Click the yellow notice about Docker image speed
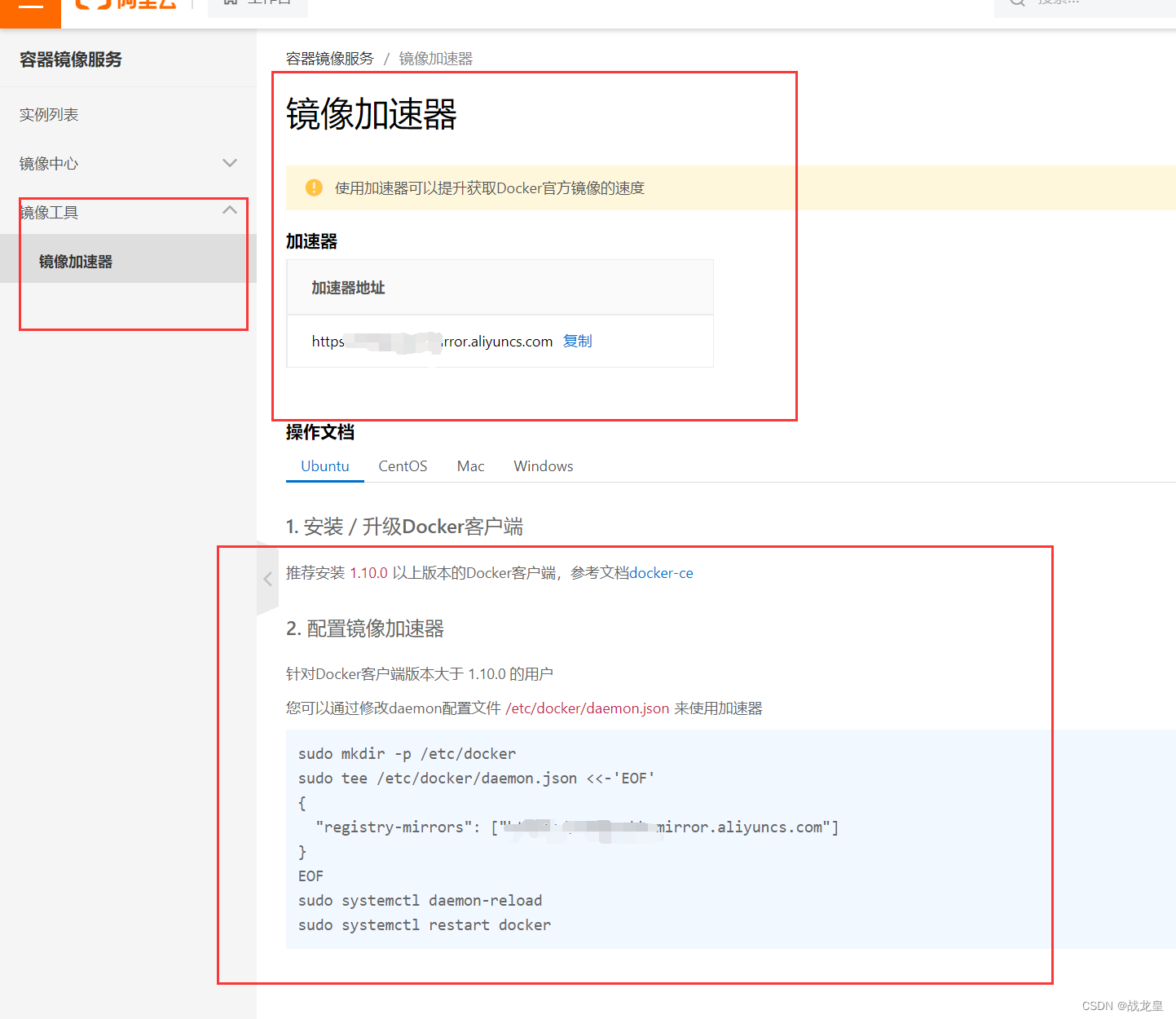Screen dimensions: 1176x1019 click(x=731, y=187)
